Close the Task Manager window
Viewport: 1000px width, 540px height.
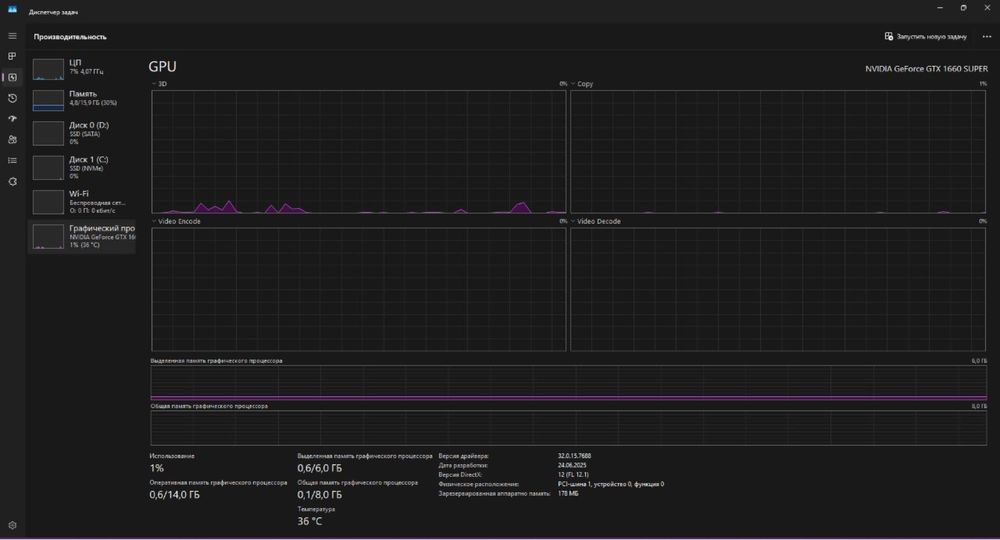click(987, 8)
